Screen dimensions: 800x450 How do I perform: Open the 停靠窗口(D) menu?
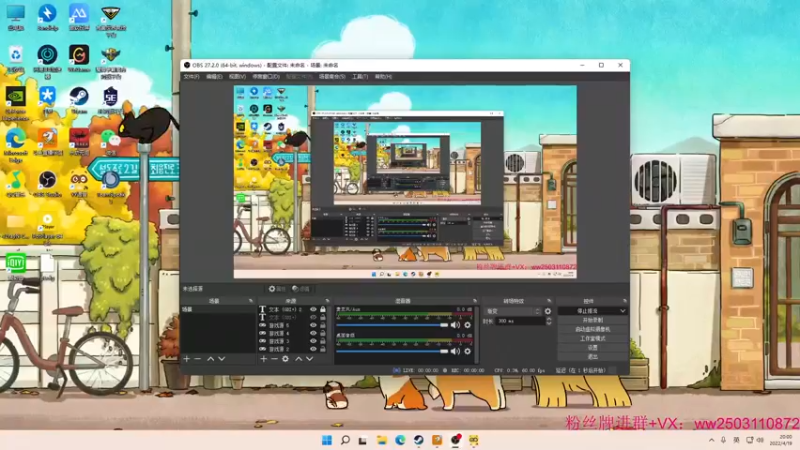(266, 77)
